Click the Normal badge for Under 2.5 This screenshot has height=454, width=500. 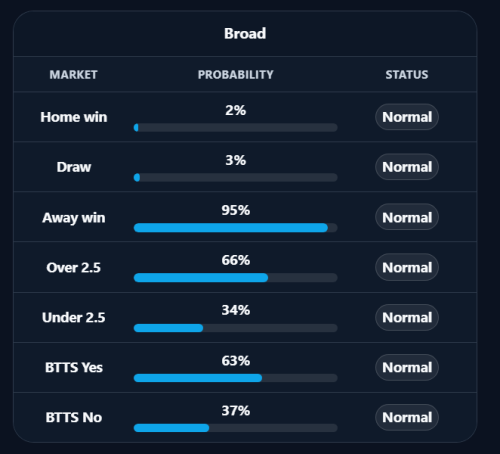pos(407,317)
